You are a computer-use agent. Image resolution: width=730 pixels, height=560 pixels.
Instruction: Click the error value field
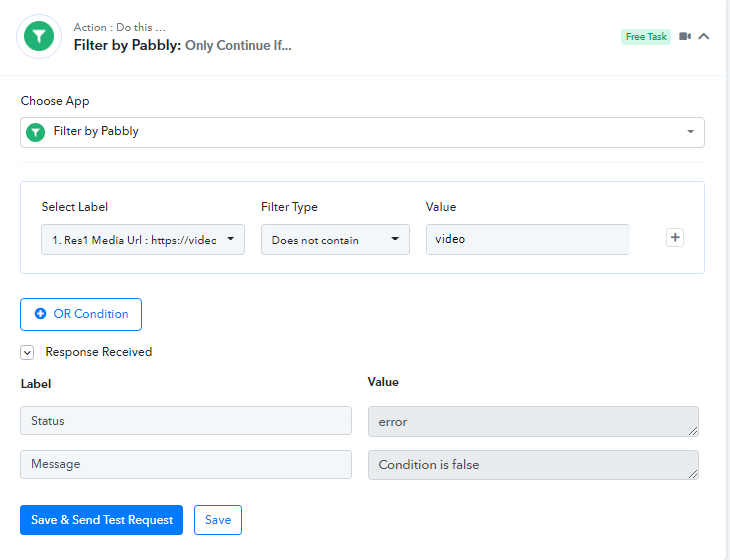533,422
